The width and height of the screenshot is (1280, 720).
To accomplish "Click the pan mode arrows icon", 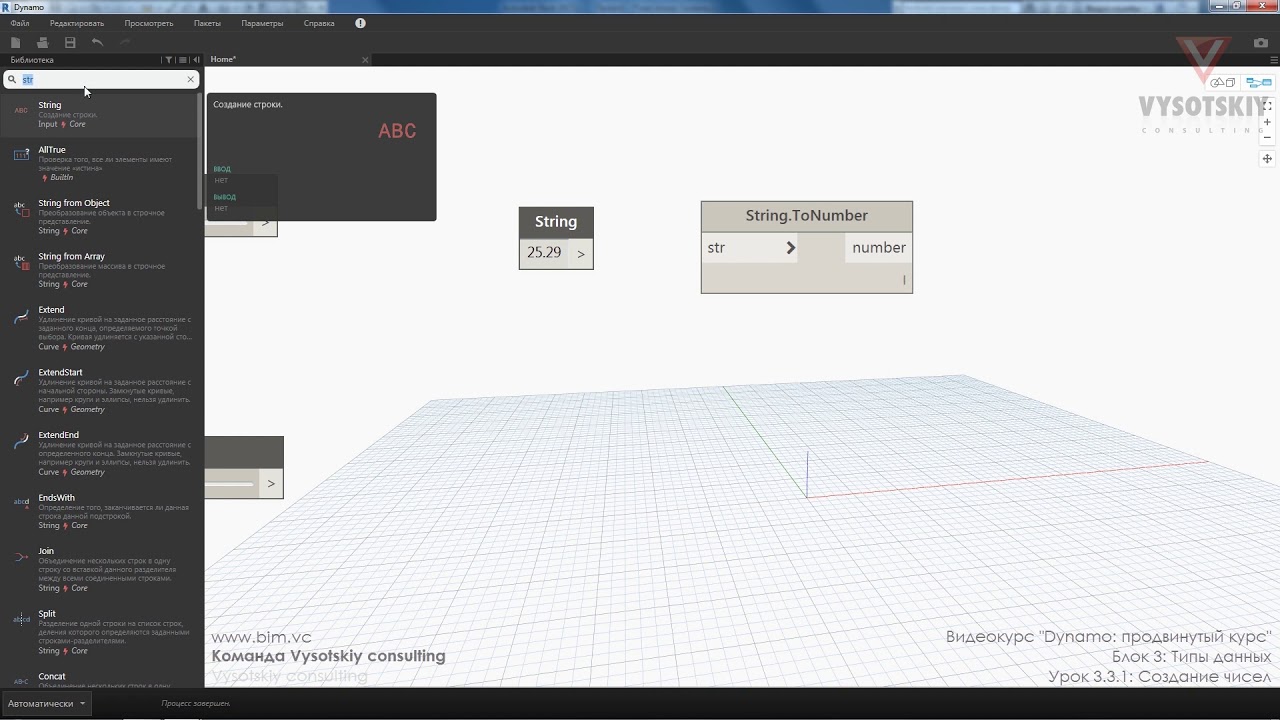I will point(1267,159).
